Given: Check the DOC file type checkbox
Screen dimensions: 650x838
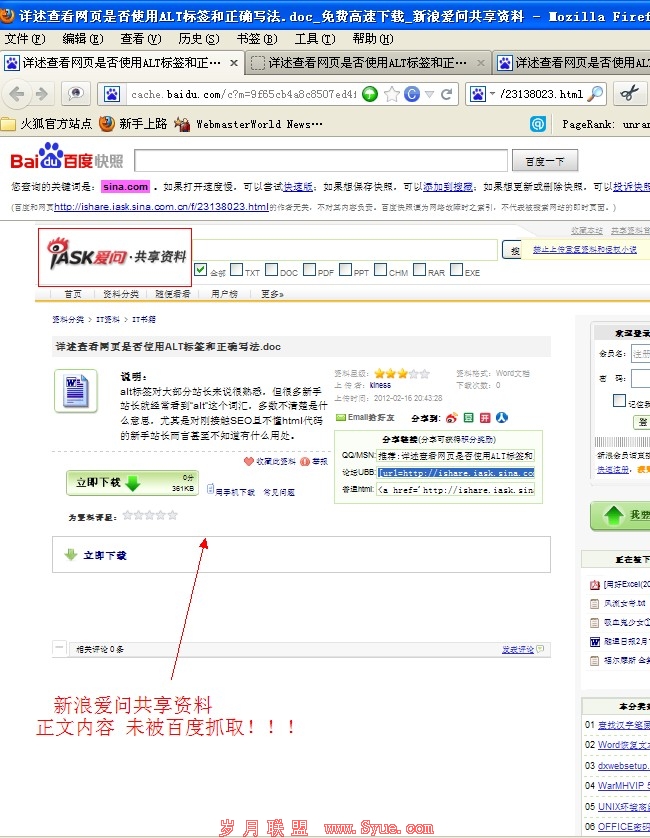Looking at the screenshot, I should tap(271, 270).
